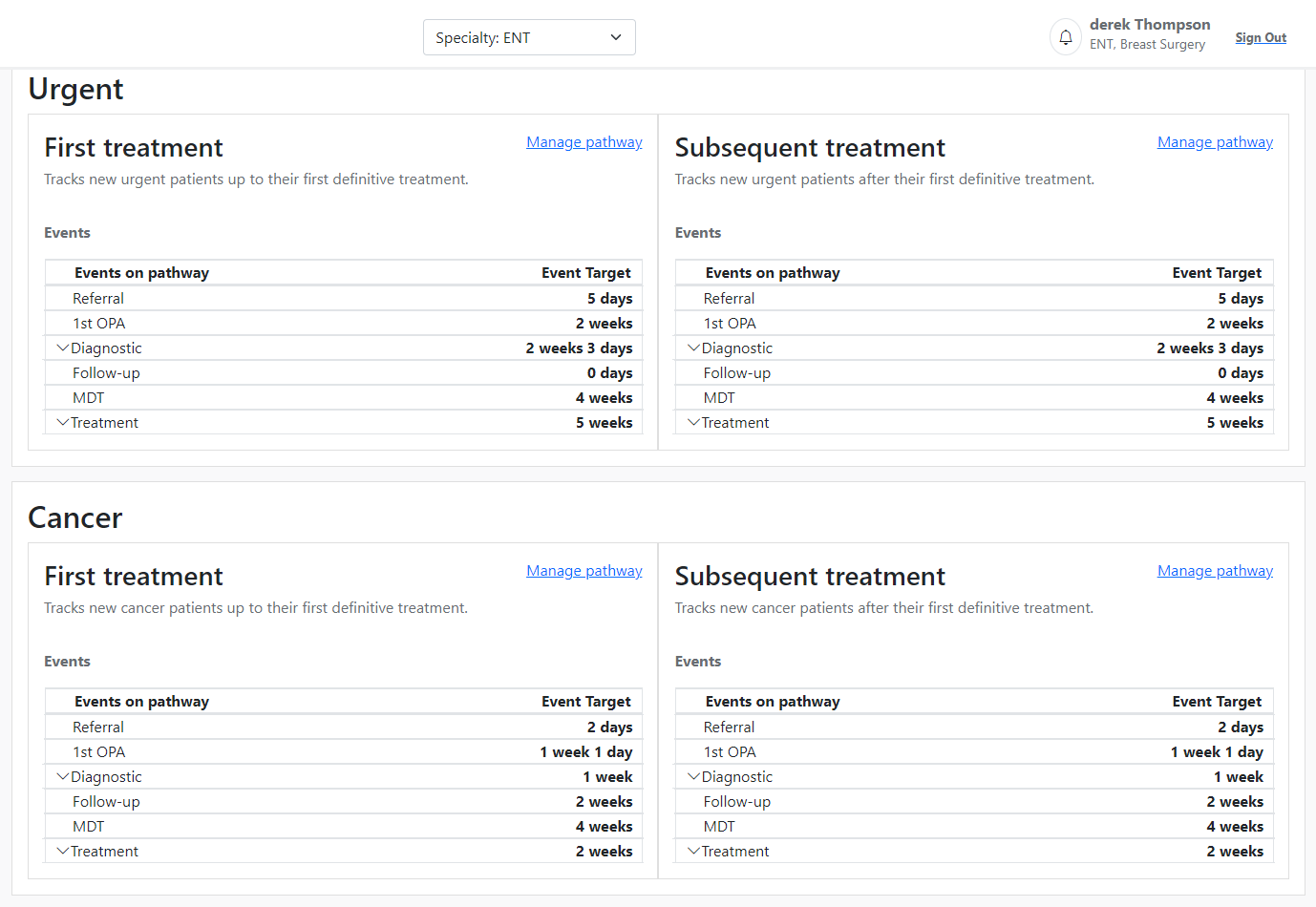Expand Diagnostic row in Cancer First treatment
This screenshot has width=1316, height=907.
pyautogui.click(x=63, y=777)
